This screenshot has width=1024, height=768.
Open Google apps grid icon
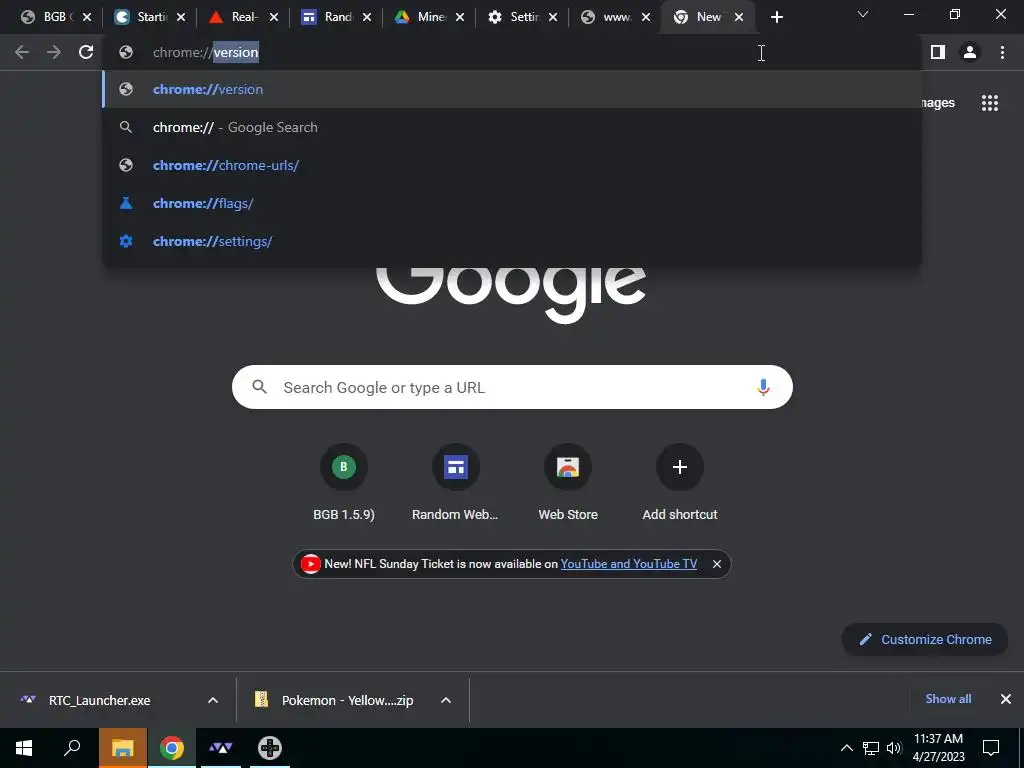point(989,103)
